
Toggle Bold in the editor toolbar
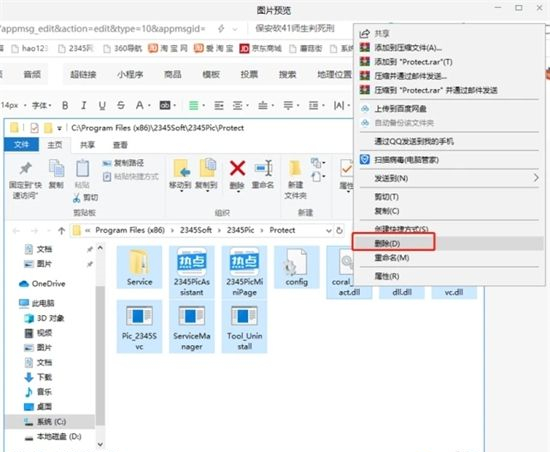tap(65, 105)
